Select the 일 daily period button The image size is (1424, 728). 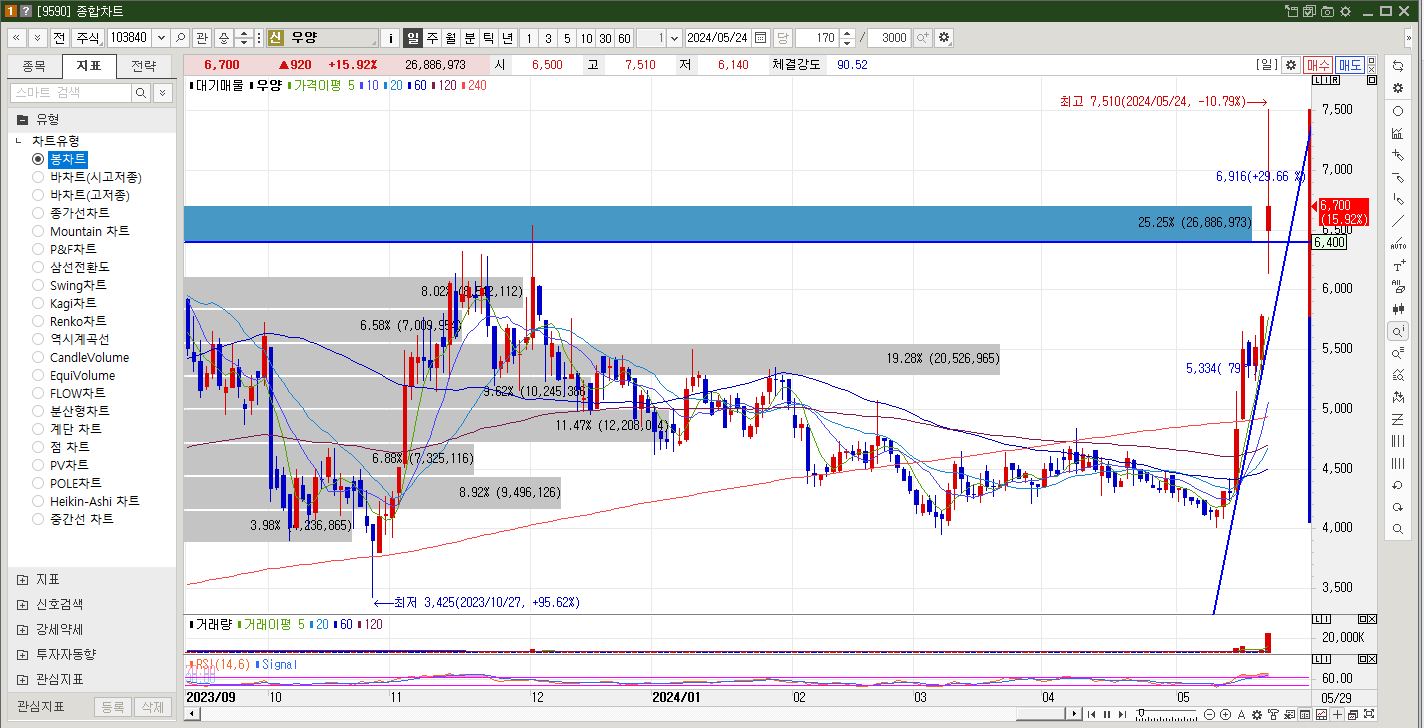pos(413,38)
